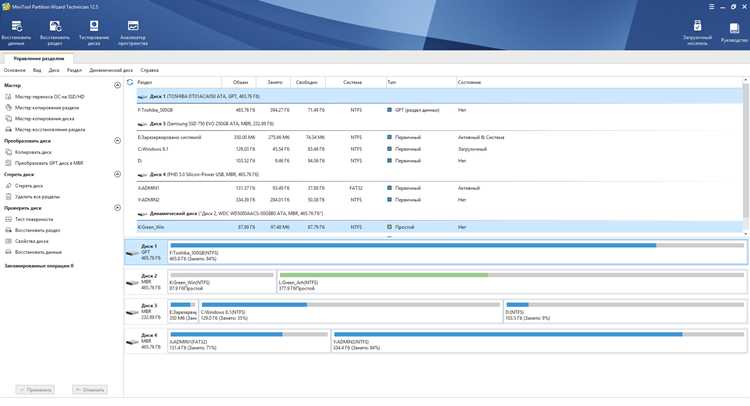Click the Отменить button
The width and height of the screenshot is (750, 406).
(90, 390)
